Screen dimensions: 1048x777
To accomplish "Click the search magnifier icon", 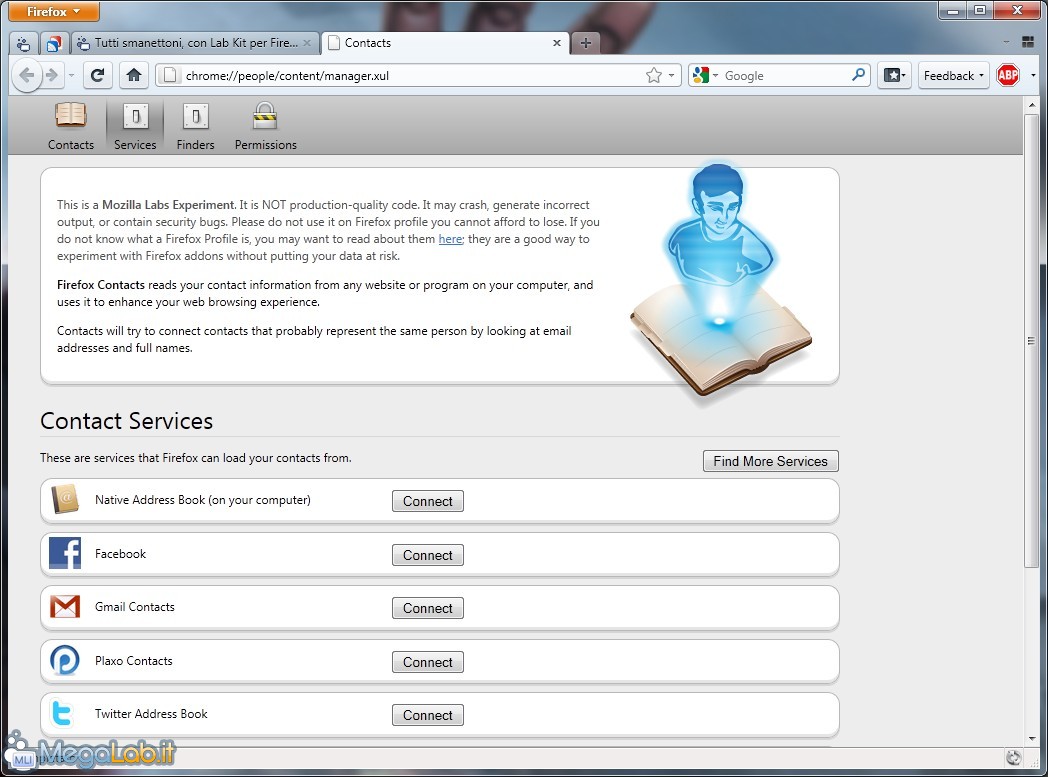I will [x=859, y=75].
